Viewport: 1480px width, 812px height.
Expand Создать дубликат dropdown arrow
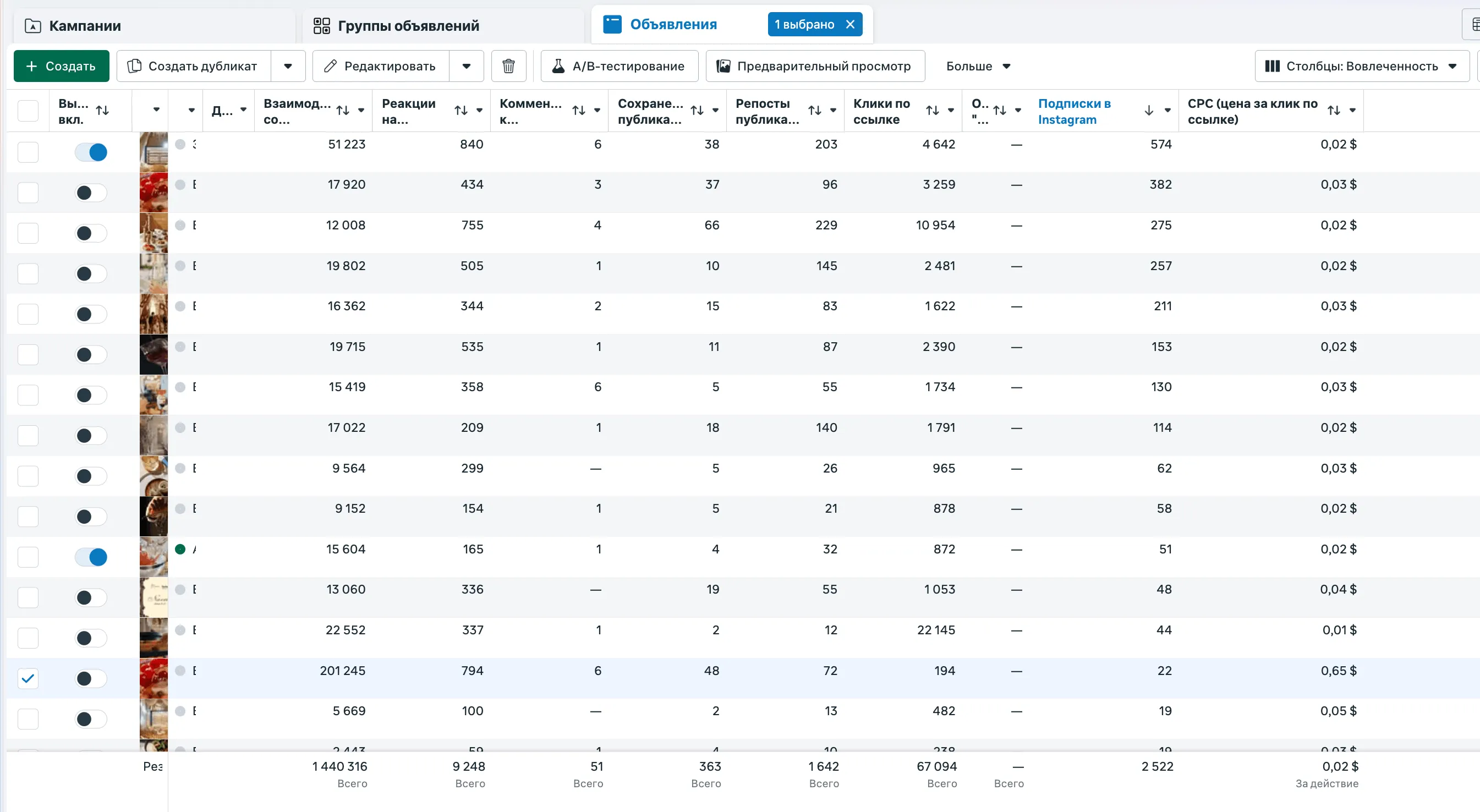click(288, 66)
